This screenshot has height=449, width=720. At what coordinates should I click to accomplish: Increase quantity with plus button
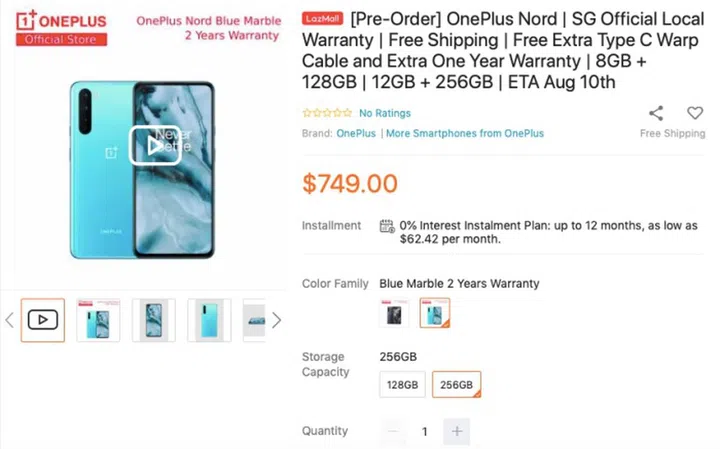coord(457,431)
